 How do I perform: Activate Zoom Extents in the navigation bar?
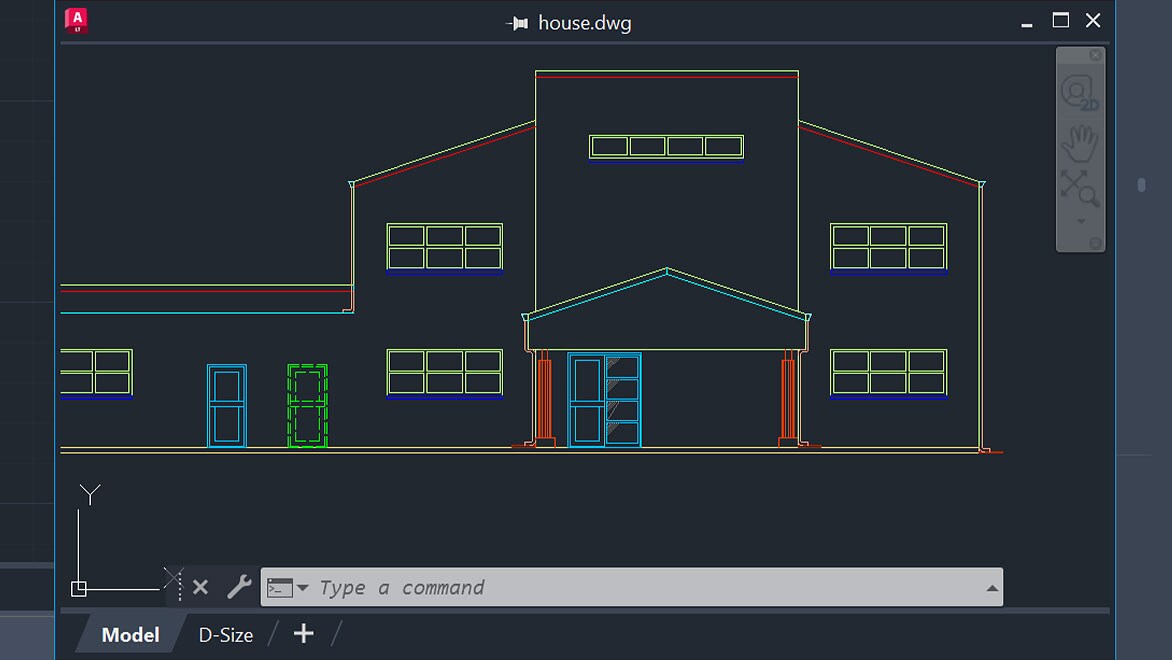click(1078, 185)
